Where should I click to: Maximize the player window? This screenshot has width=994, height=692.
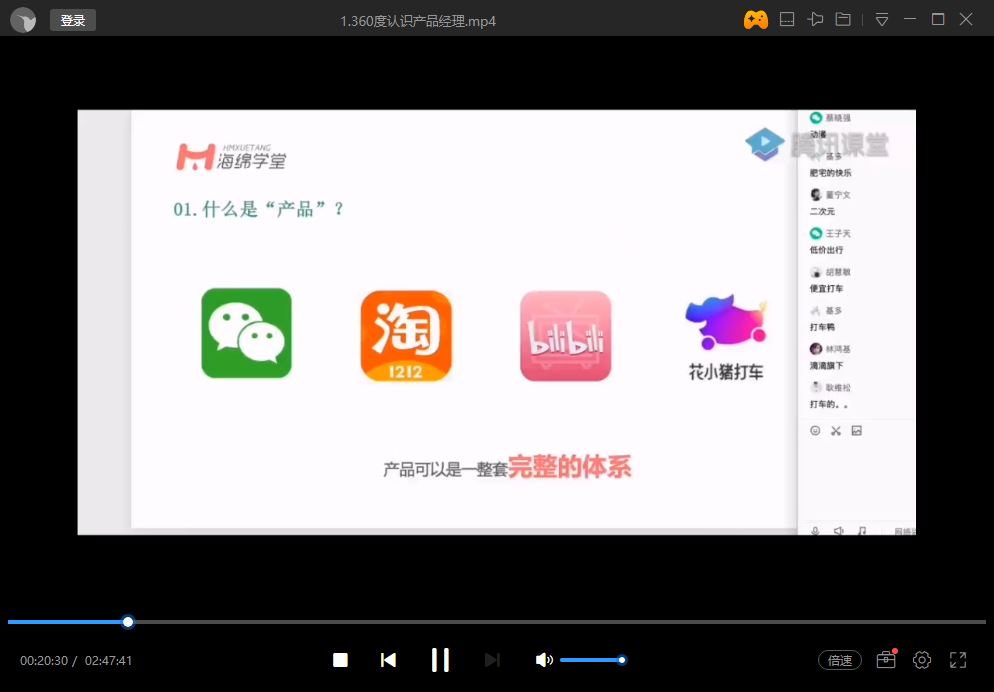click(x=938, y=20)
